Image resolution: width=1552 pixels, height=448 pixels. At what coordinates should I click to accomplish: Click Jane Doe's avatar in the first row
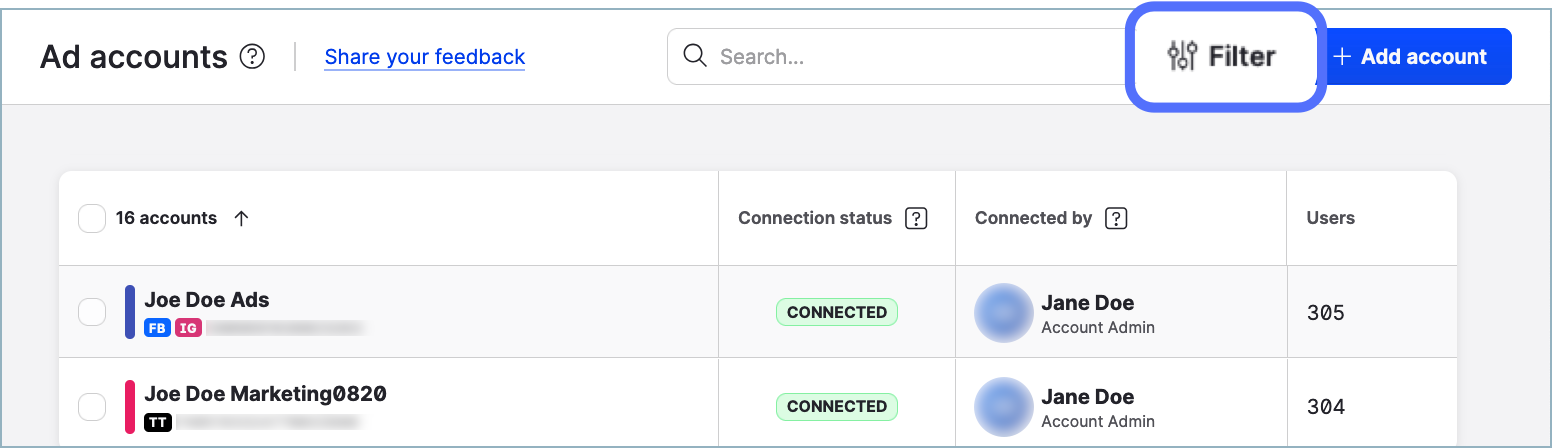coord(1004,313)
